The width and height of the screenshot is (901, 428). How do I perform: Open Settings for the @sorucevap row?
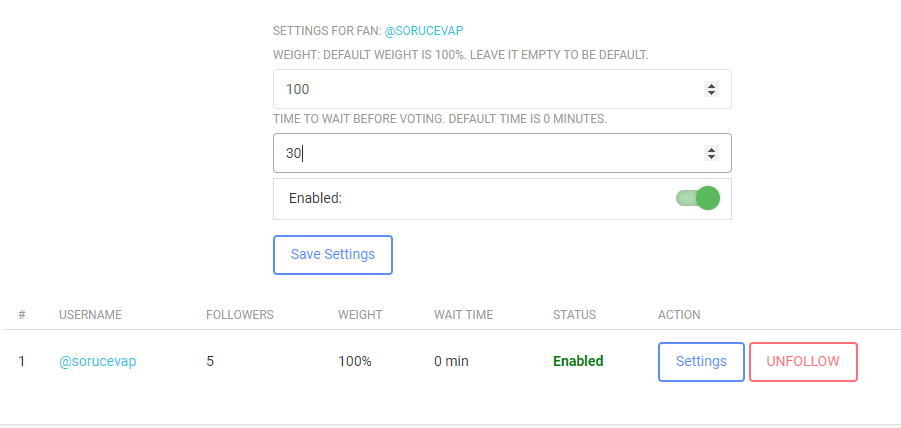701,361
